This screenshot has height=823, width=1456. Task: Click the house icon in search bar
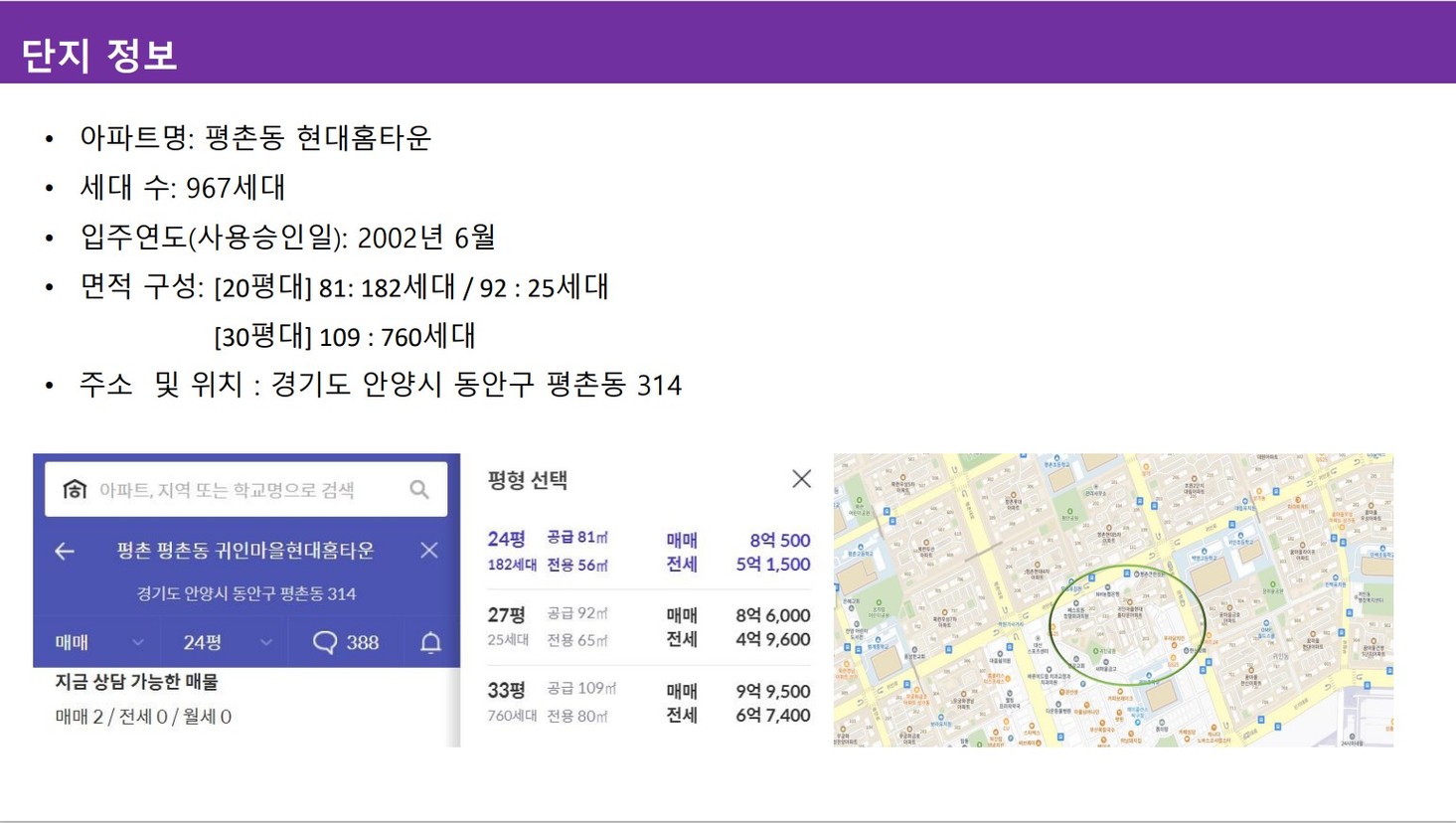pos(75,489)
